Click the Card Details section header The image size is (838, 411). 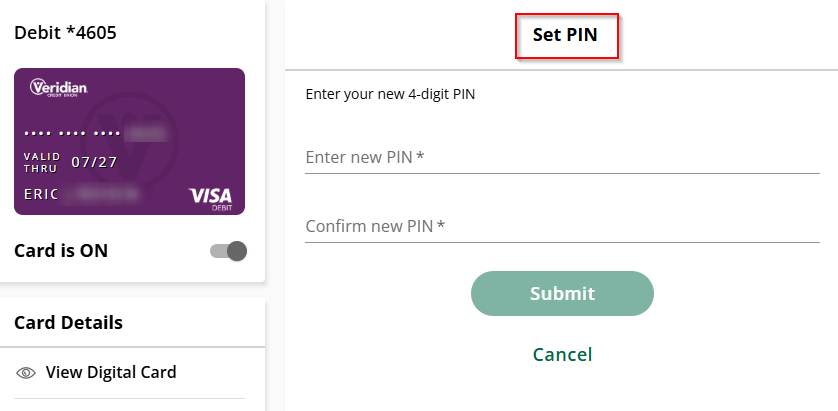(69, 322)
